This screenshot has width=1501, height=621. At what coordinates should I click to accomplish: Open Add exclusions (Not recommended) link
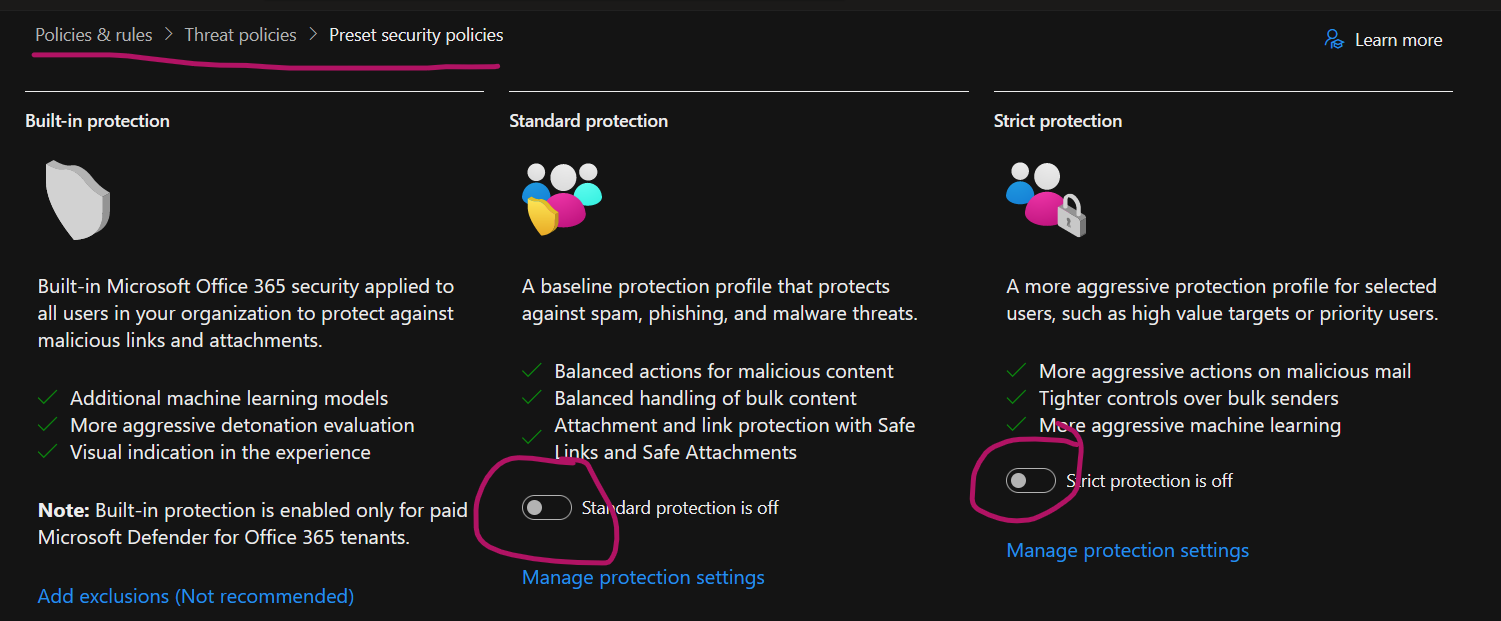click(x=196, y=596)
